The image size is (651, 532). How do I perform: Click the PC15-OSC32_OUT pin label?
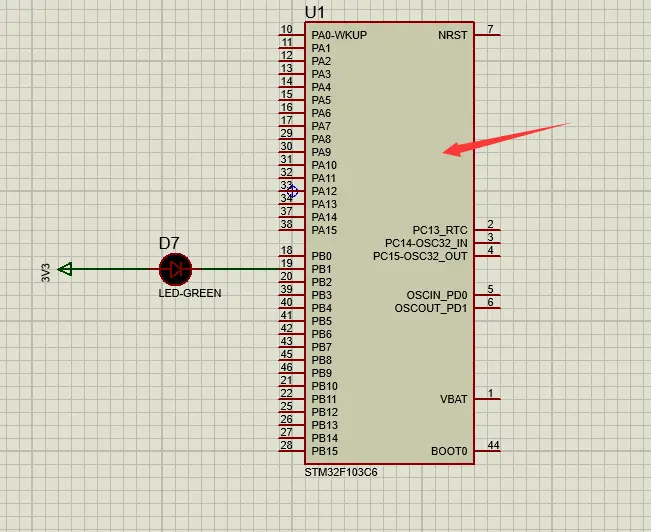click(x=420, y=256)
